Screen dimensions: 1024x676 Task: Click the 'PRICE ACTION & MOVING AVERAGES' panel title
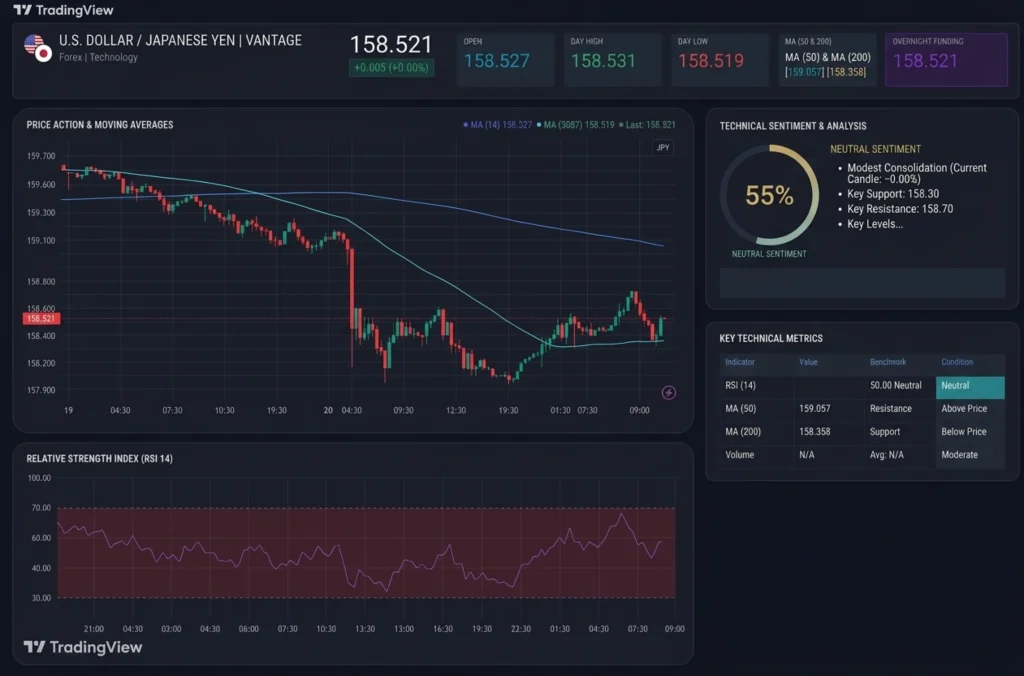pyautogui.click(x=100, y=125)
